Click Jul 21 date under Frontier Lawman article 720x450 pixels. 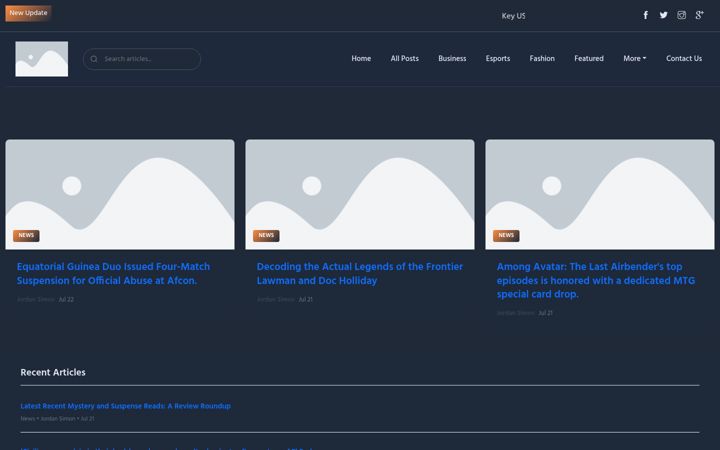306,299
